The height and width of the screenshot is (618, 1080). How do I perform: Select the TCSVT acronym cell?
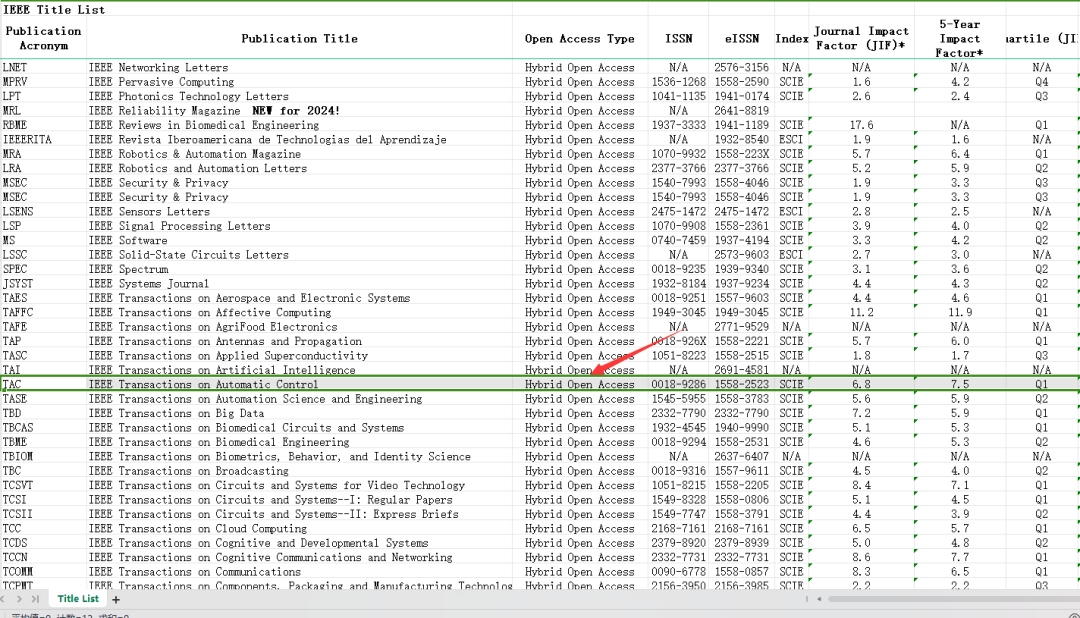(x=43, y=486)
